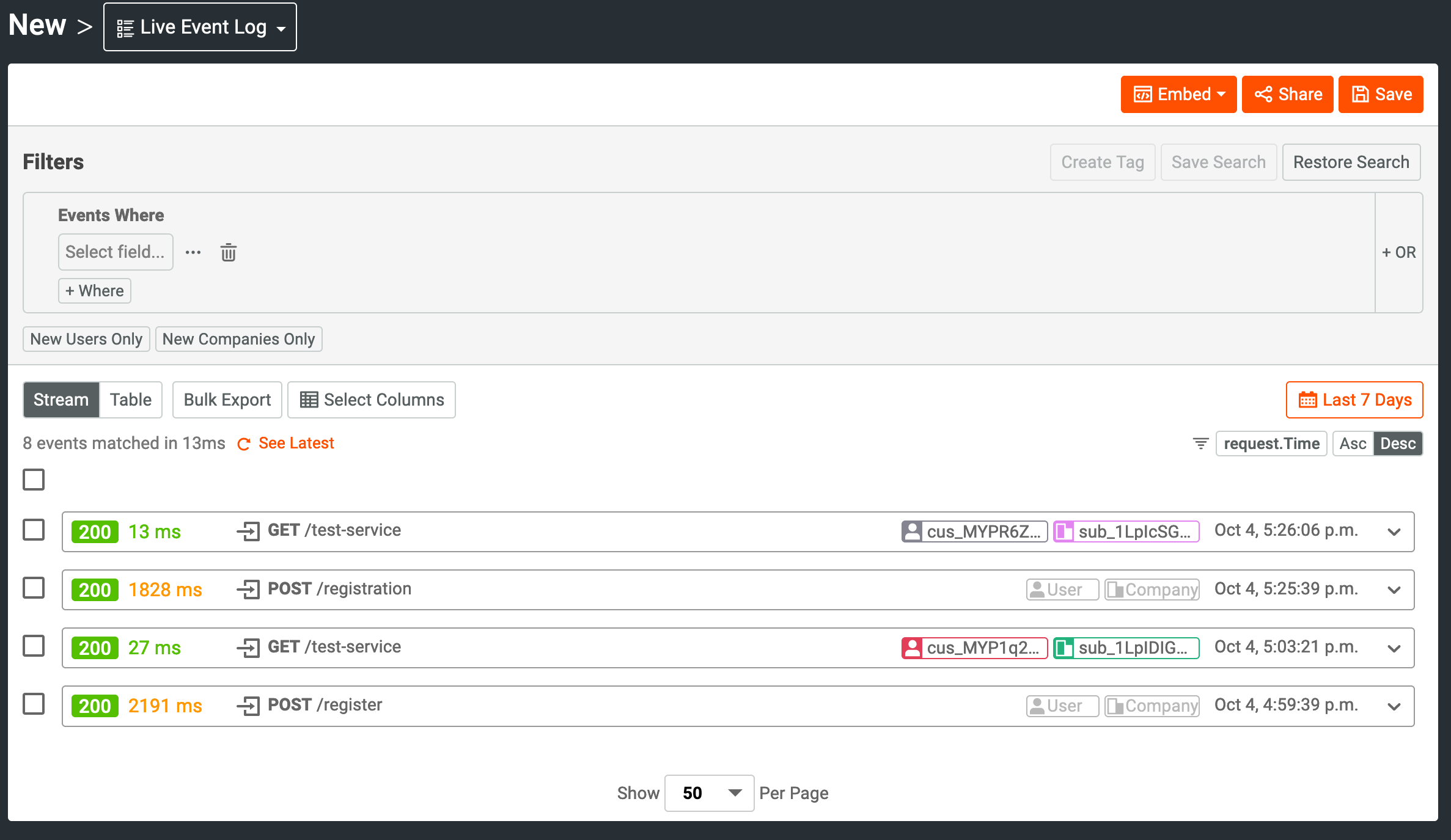
Task: Click the refresh icon beside See Latest
Action: click(244, 444)
